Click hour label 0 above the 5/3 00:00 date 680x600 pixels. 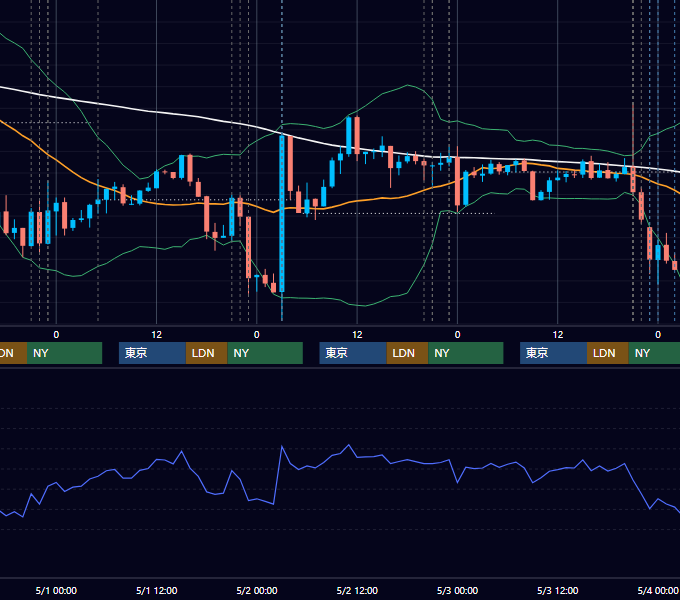[x=457, y=335]
